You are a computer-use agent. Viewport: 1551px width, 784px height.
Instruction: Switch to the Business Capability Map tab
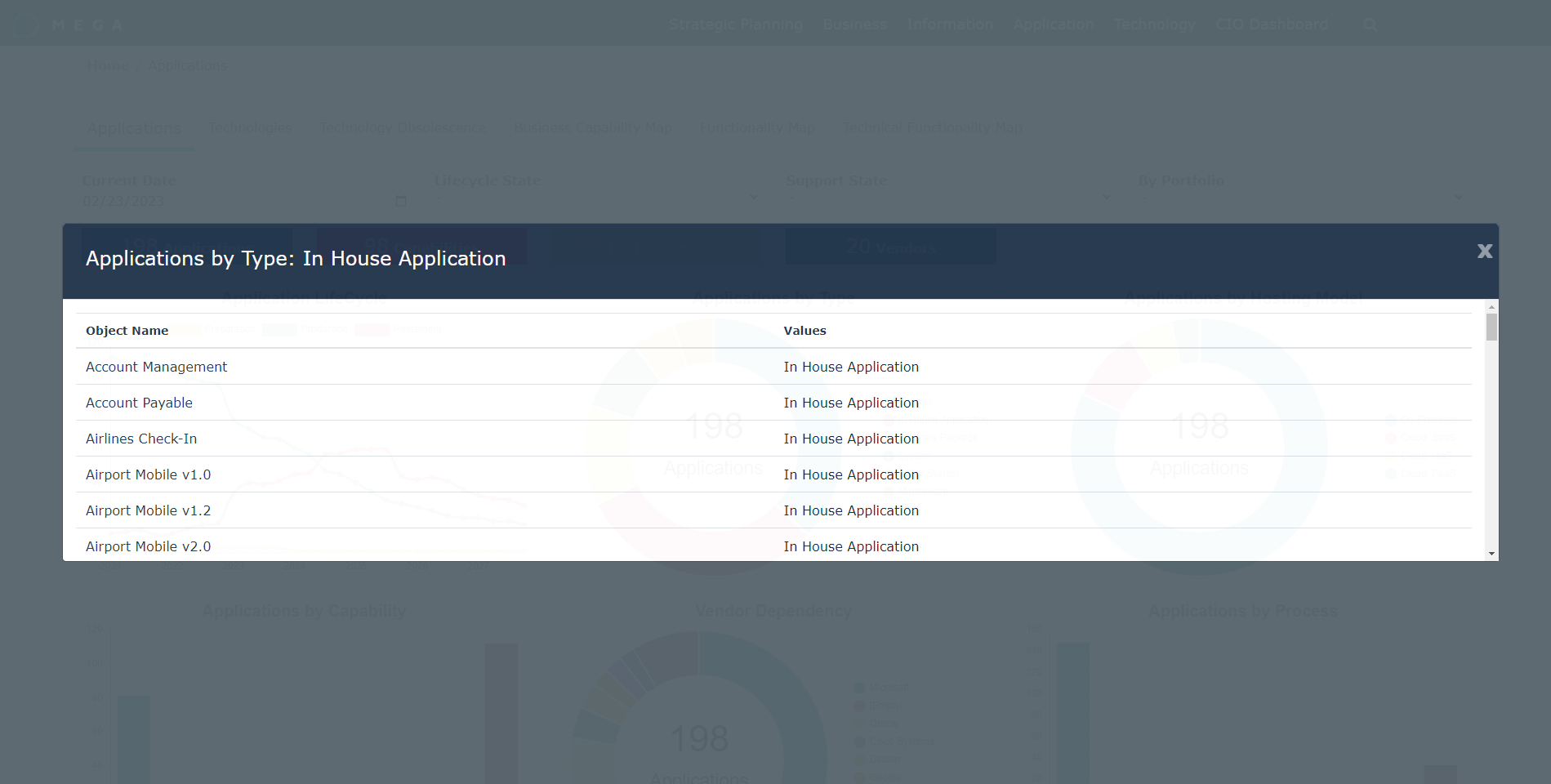[x=592, y=127]
